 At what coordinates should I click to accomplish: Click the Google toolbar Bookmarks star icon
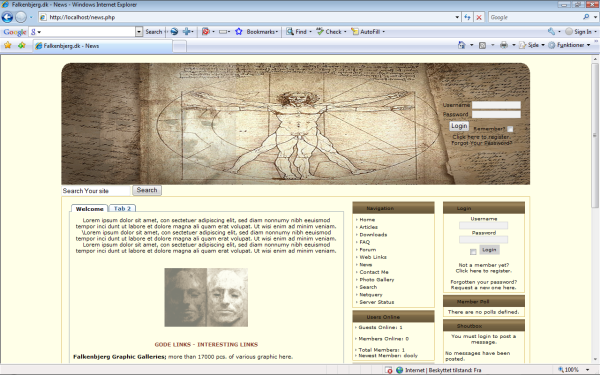click(239, 32)
